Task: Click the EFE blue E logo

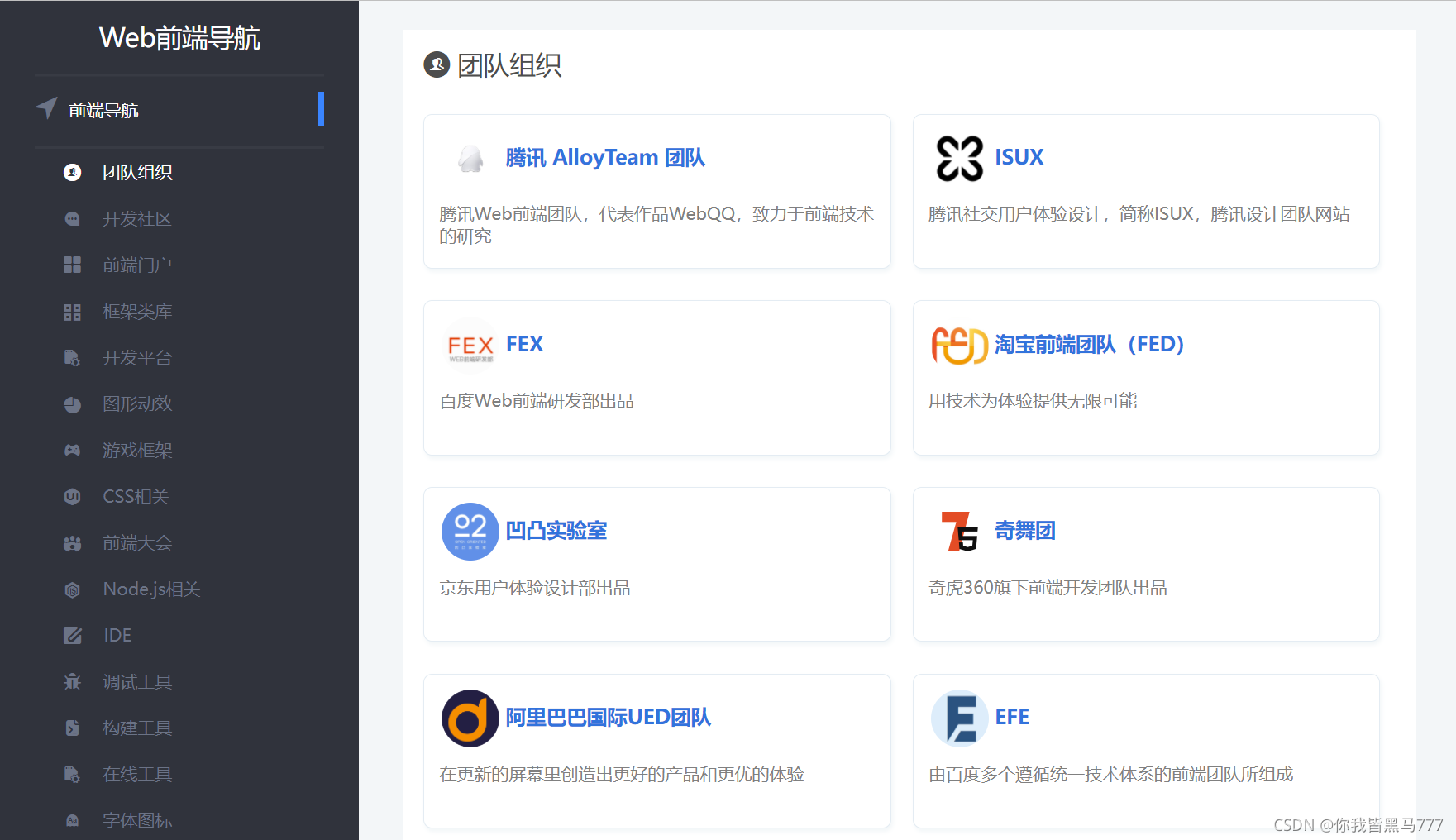Action: click(960, 718)
